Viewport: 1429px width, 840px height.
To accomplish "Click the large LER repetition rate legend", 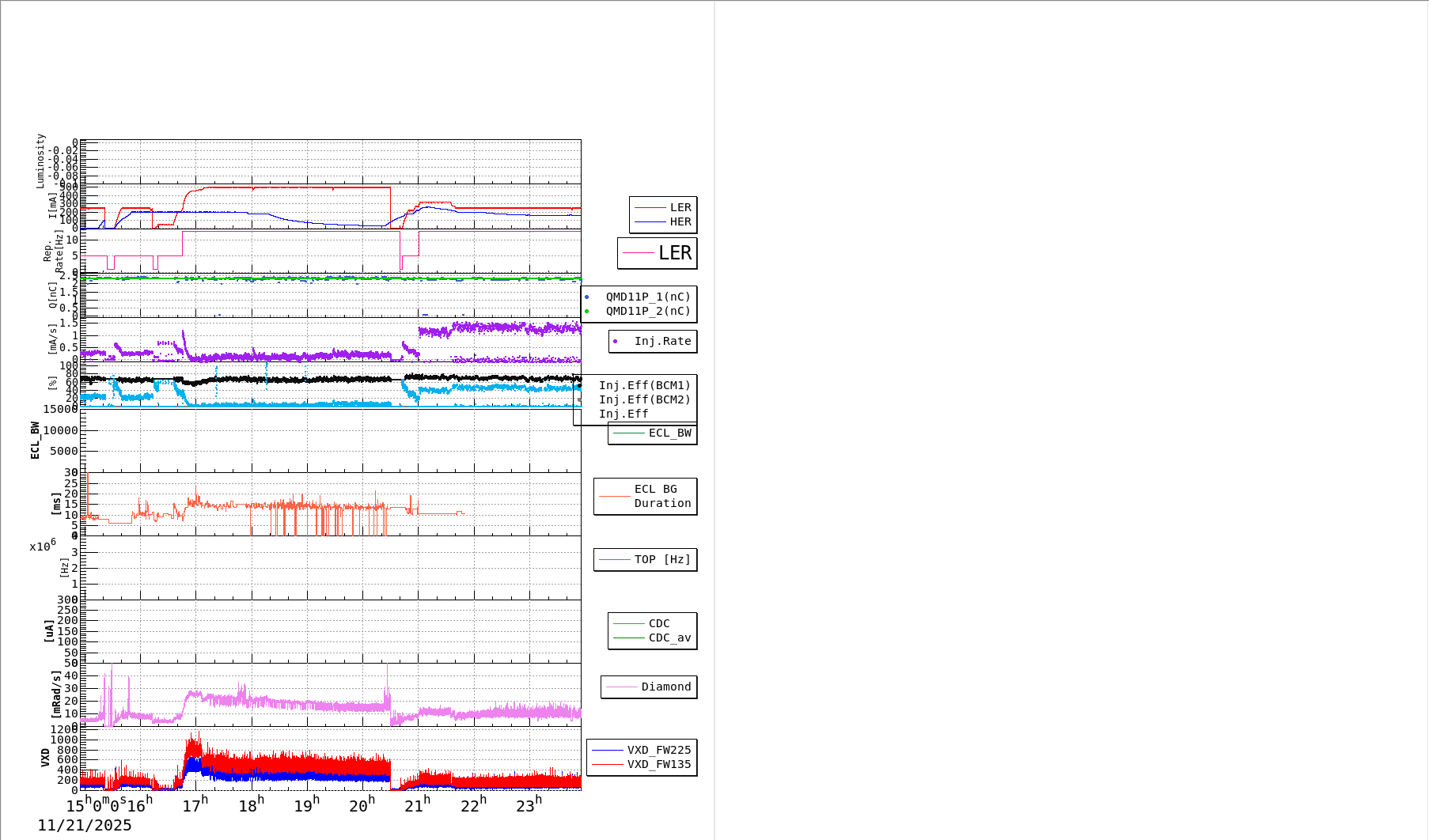I will (658, 253).
